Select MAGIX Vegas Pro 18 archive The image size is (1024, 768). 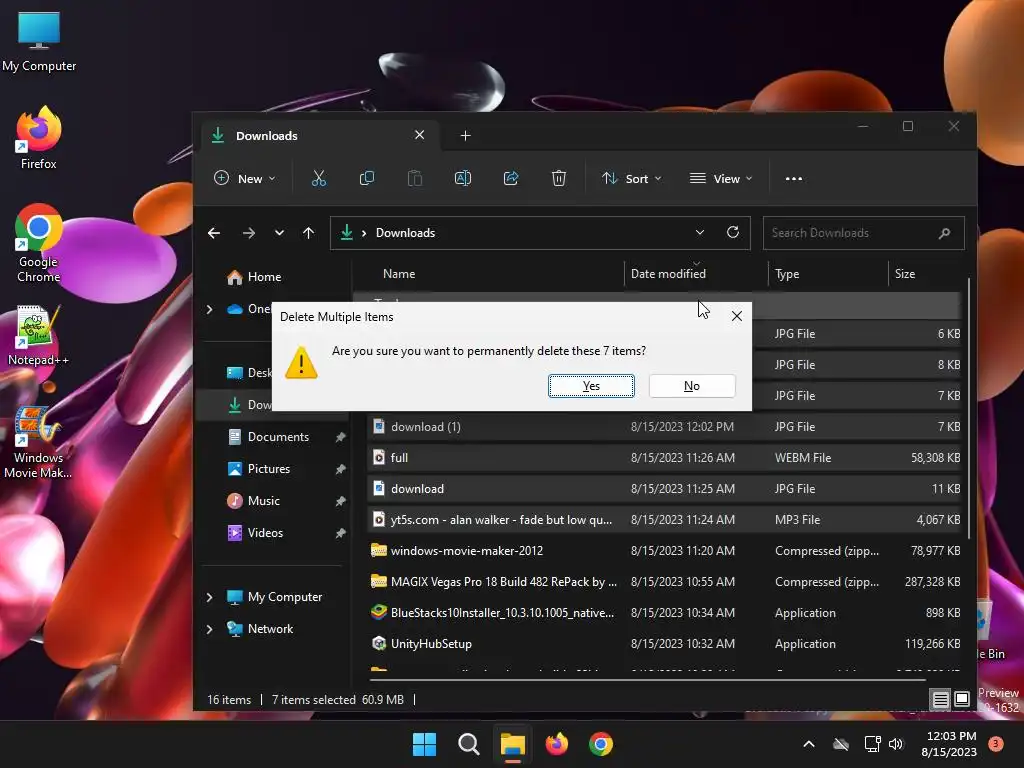[664, 582]
